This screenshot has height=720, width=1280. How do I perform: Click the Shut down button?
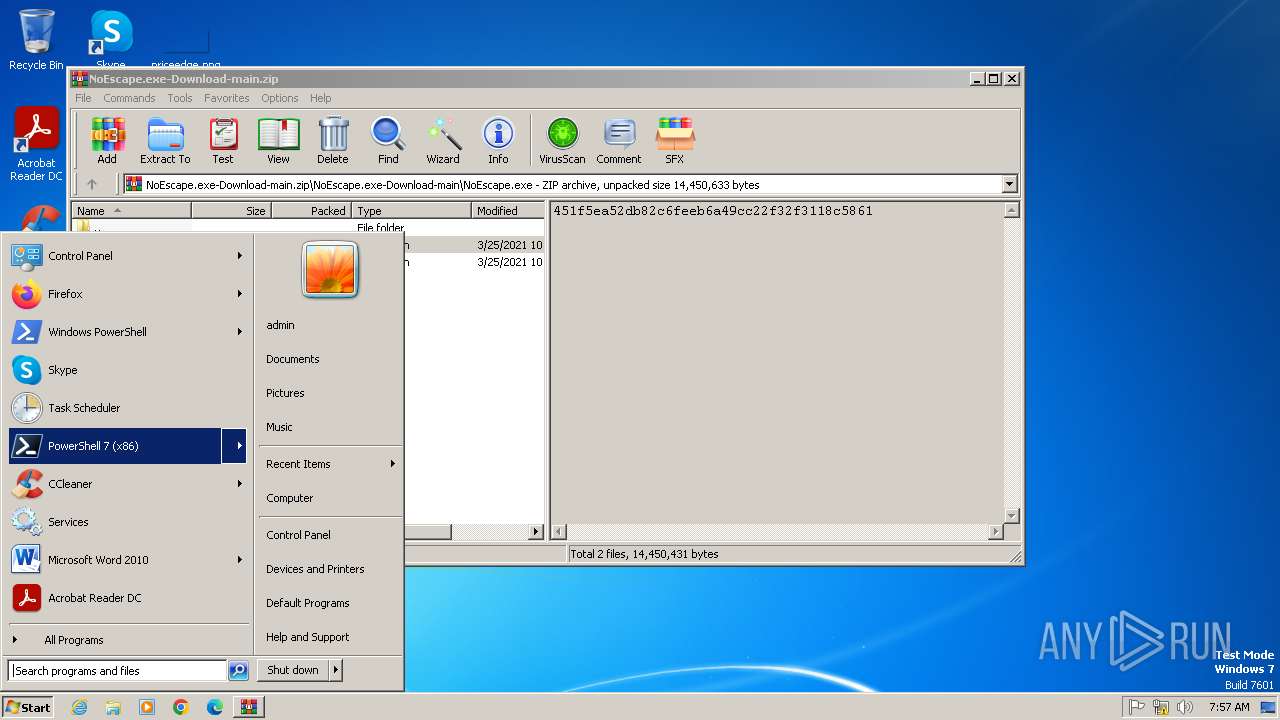coord(293,670)
